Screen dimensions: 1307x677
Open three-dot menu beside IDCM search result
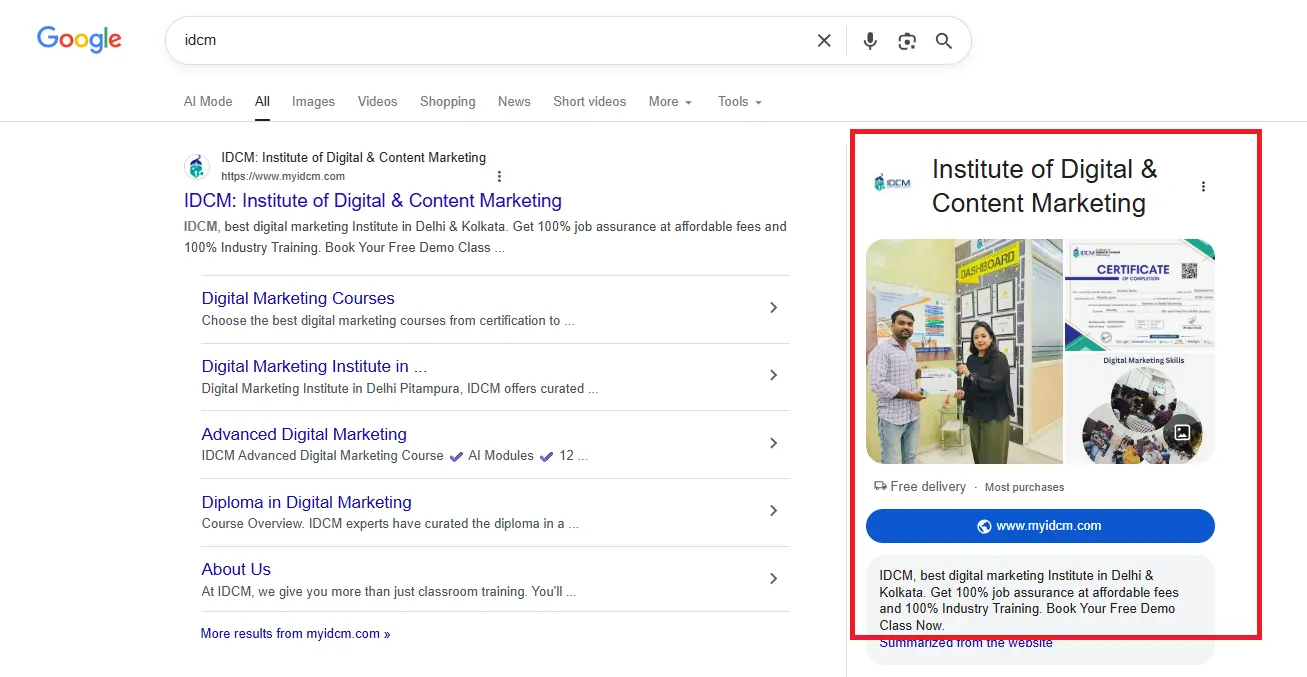pyautogui.click(x=499, y=176)
